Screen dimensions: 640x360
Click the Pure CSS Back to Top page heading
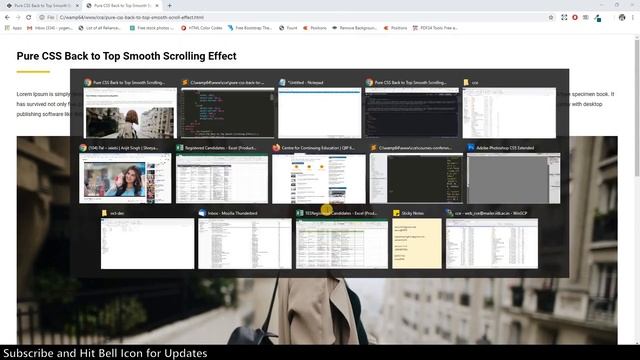tap(127, 56)
